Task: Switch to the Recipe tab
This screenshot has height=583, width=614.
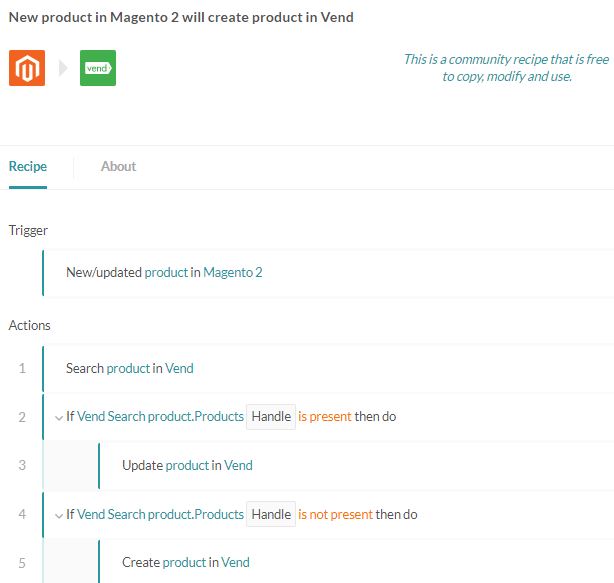Action: coord(28,166)
